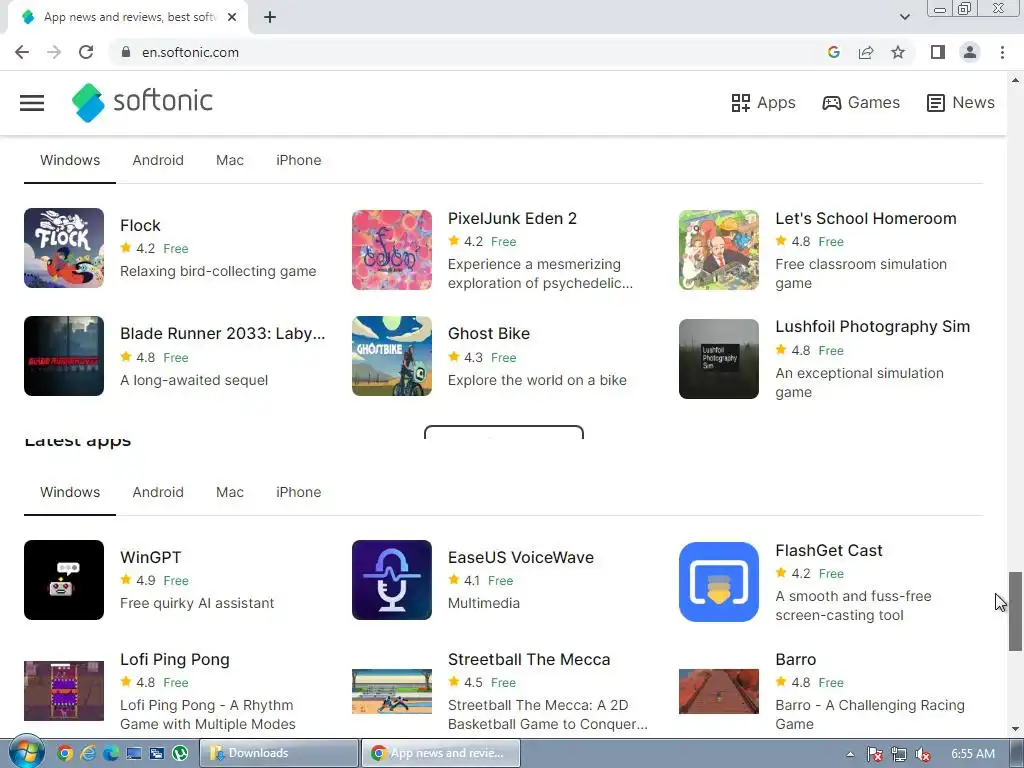Select the iPhone tab under Latest apps
Screen dimensions: 1024x768
(x=298, y=492)
